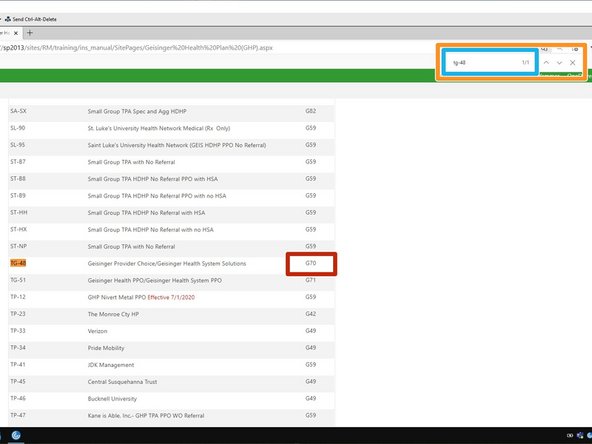
Task: Click the G49 value in Verizon row
Action: tap(311, 331)
